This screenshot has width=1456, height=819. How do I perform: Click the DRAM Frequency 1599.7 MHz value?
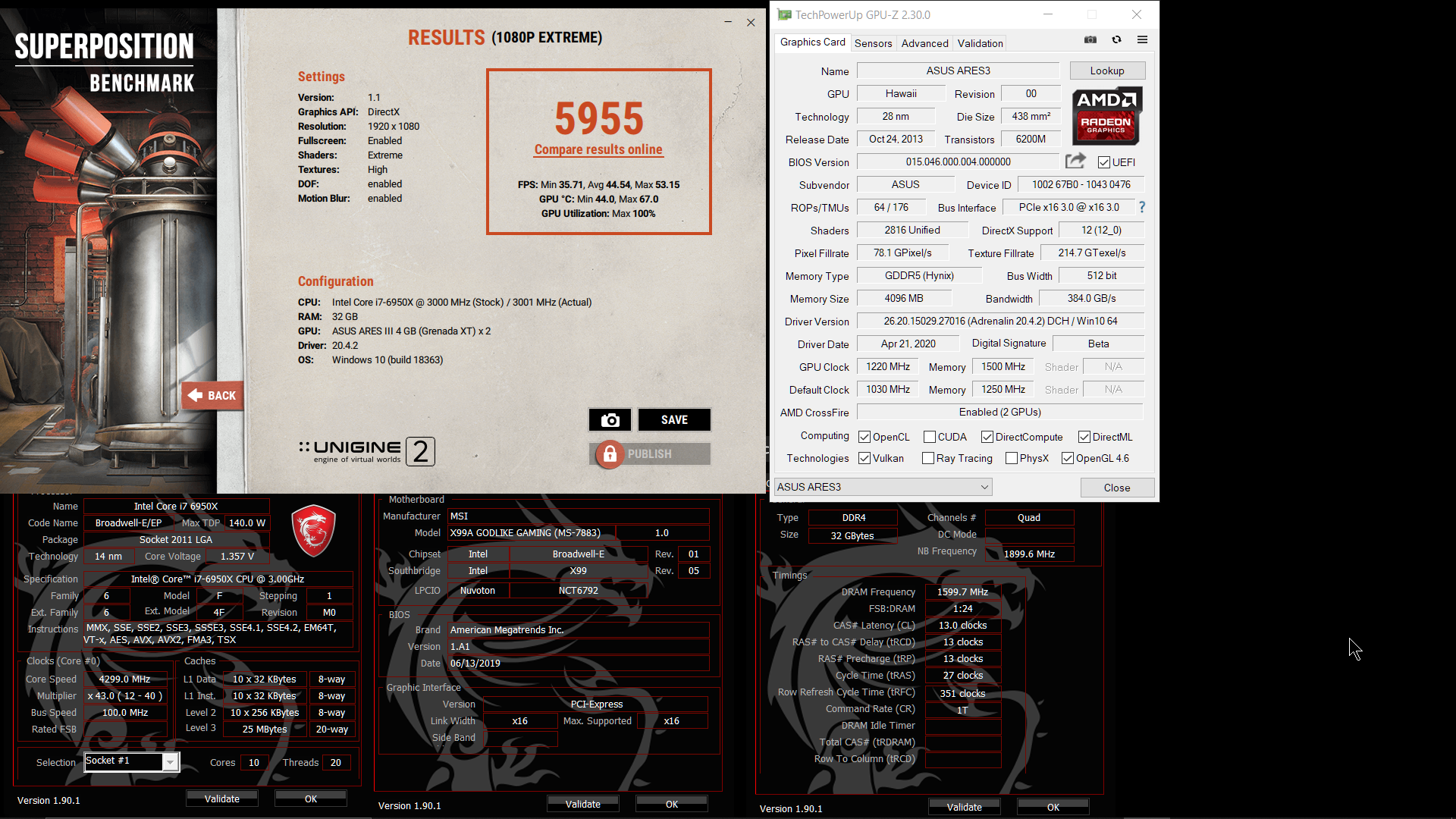pos(962,591)
